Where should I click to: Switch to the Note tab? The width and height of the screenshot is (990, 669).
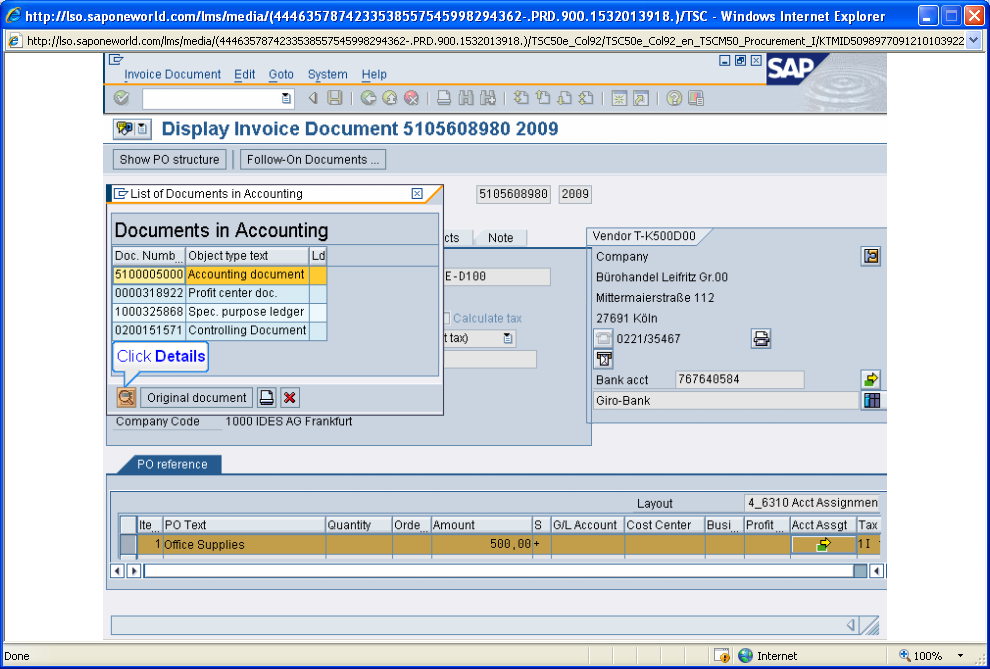click(501, 238)
